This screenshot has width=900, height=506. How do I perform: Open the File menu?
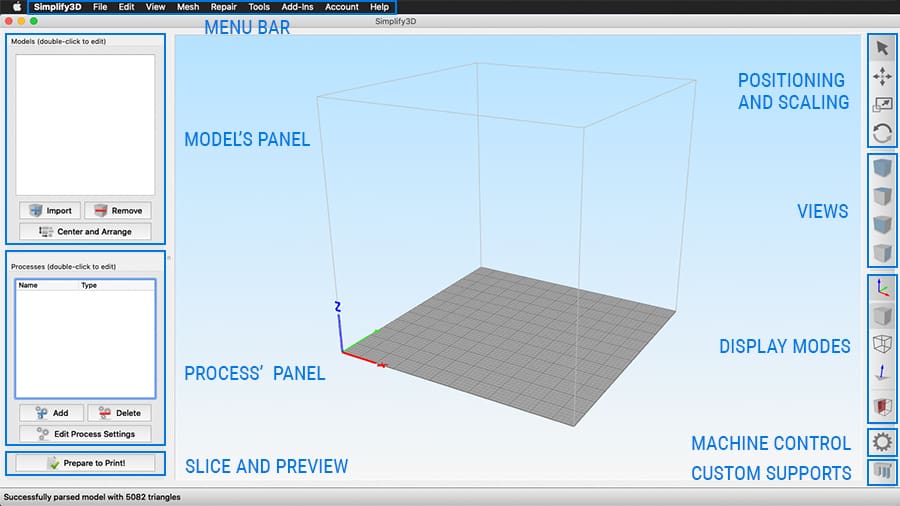tap(100, 7)
